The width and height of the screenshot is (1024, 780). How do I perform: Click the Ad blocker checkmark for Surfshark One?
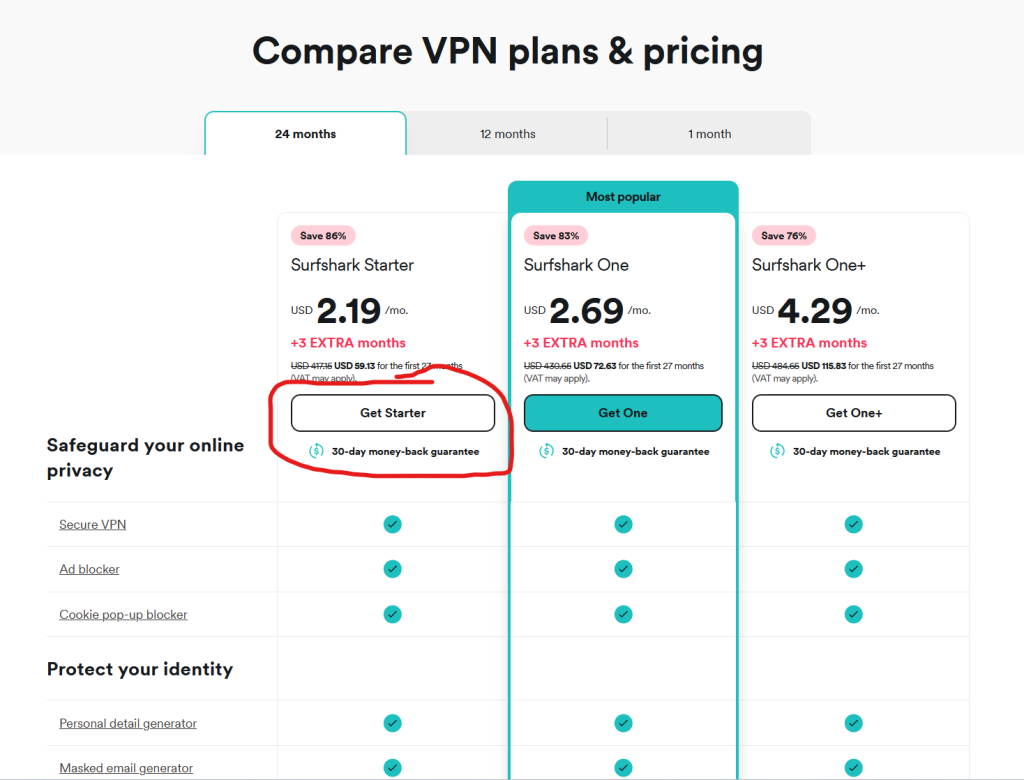(x=623, y=569)
